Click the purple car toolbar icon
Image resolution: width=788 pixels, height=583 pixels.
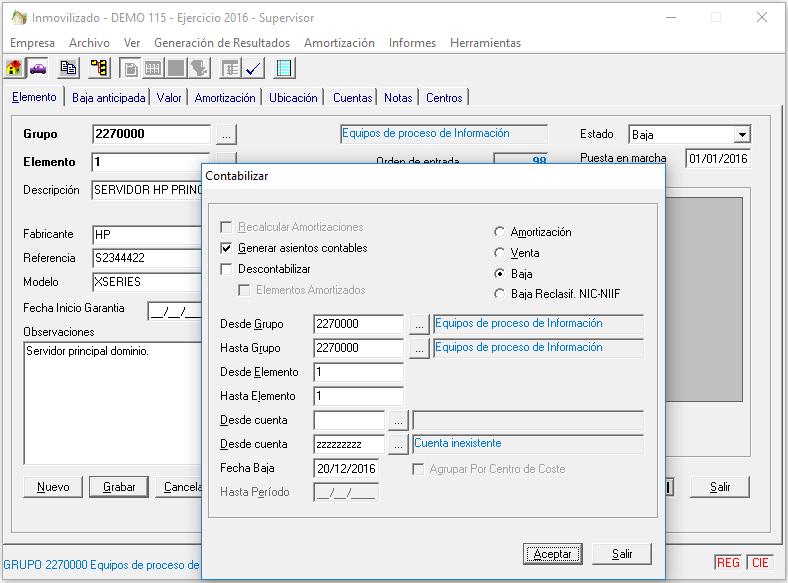point(38,68)
